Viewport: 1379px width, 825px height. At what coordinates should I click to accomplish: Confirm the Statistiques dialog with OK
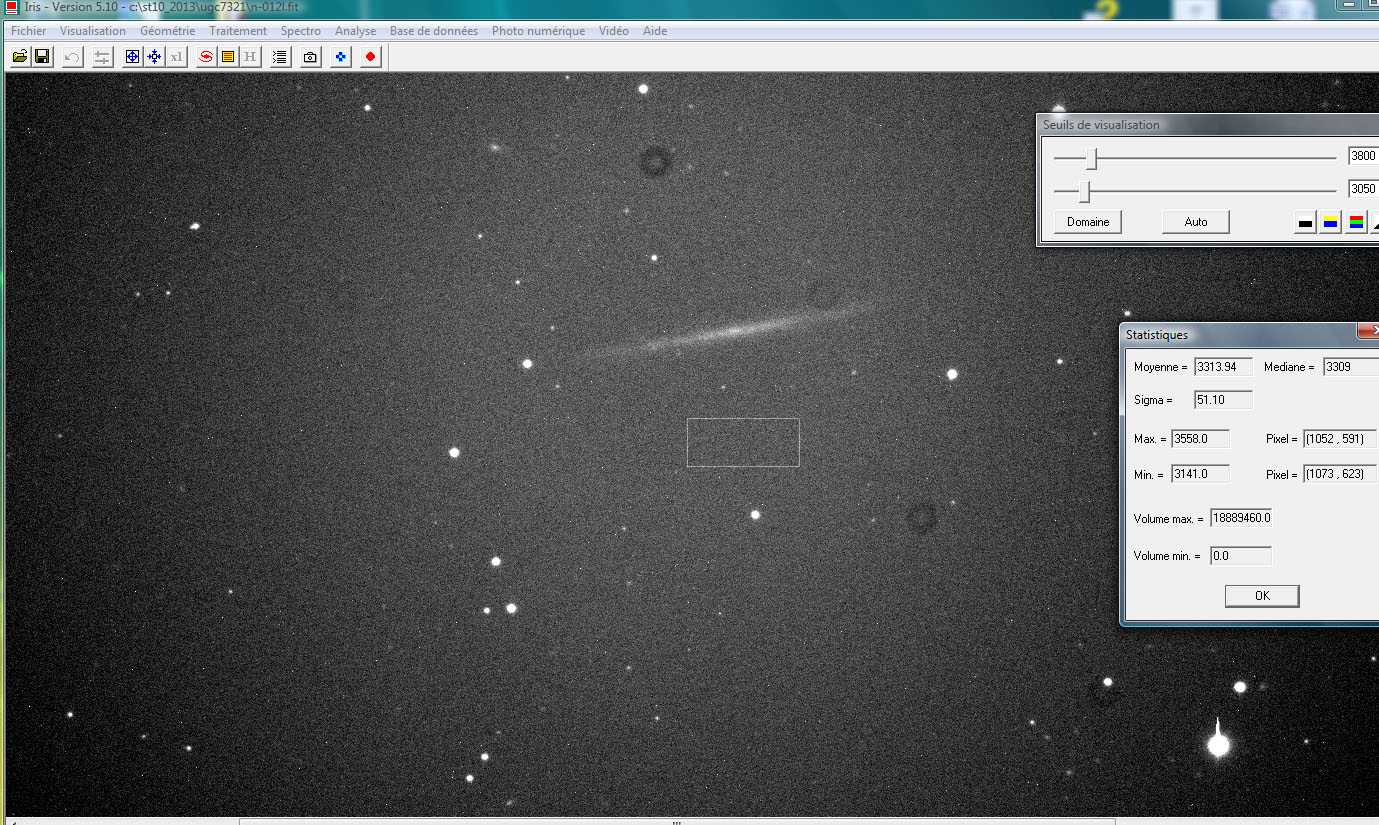[1262, 596]
